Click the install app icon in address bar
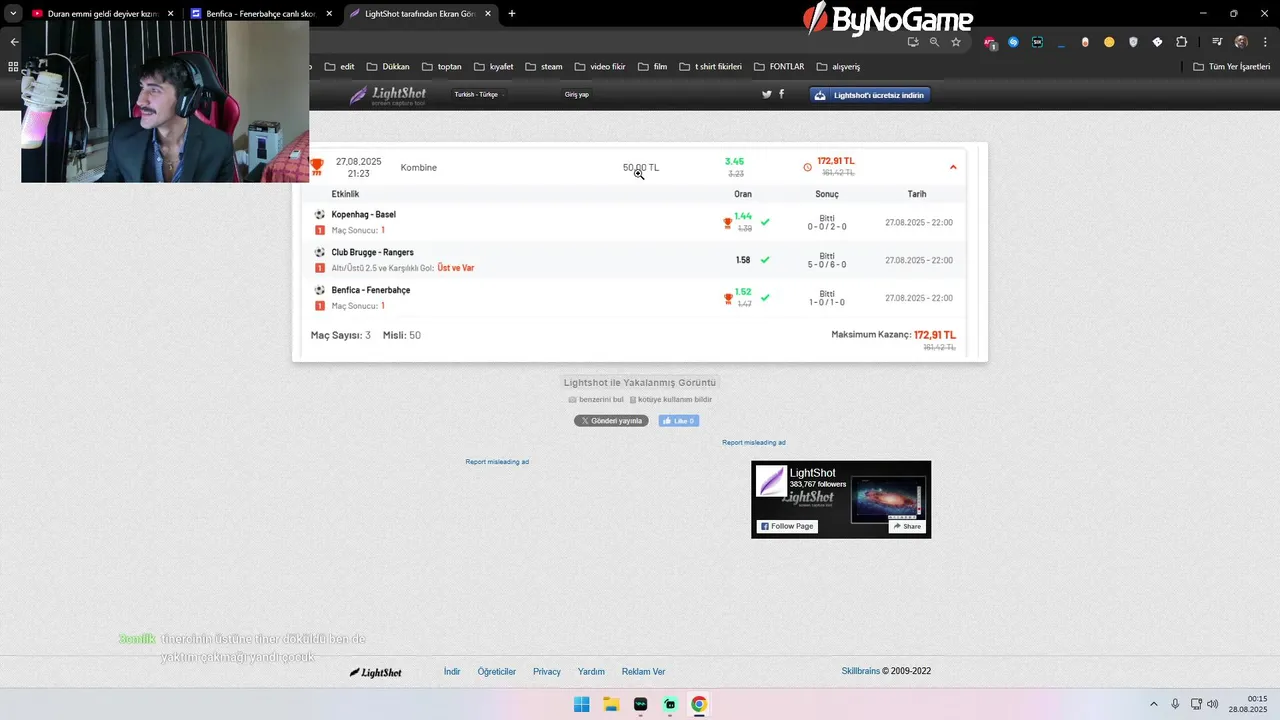The height and width of the screenshot is (720, 1280). [913, 42]
